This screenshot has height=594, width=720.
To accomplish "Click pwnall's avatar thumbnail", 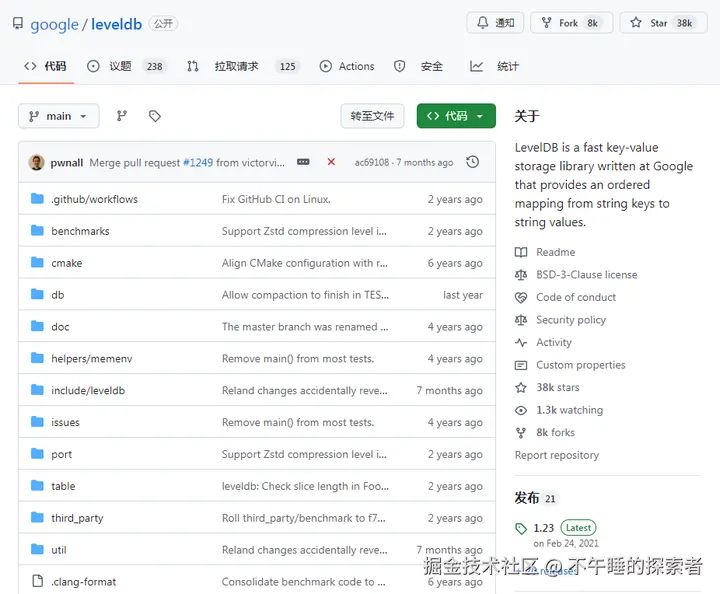I will [x=36, y=163].
